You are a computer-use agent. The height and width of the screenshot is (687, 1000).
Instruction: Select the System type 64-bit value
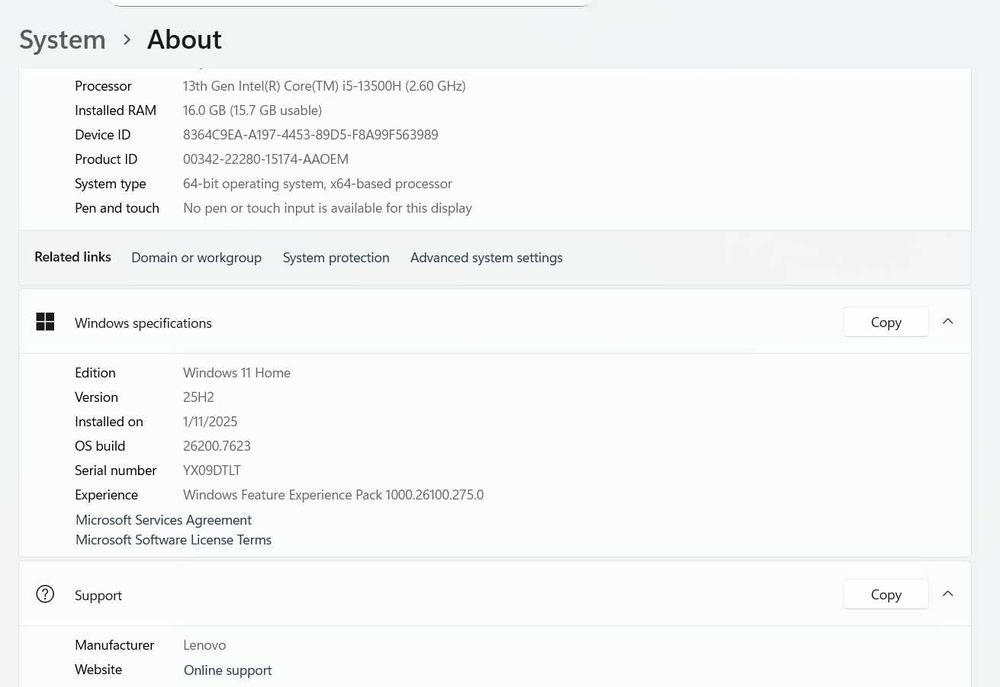pyautogui.click(x=318, y=184)
